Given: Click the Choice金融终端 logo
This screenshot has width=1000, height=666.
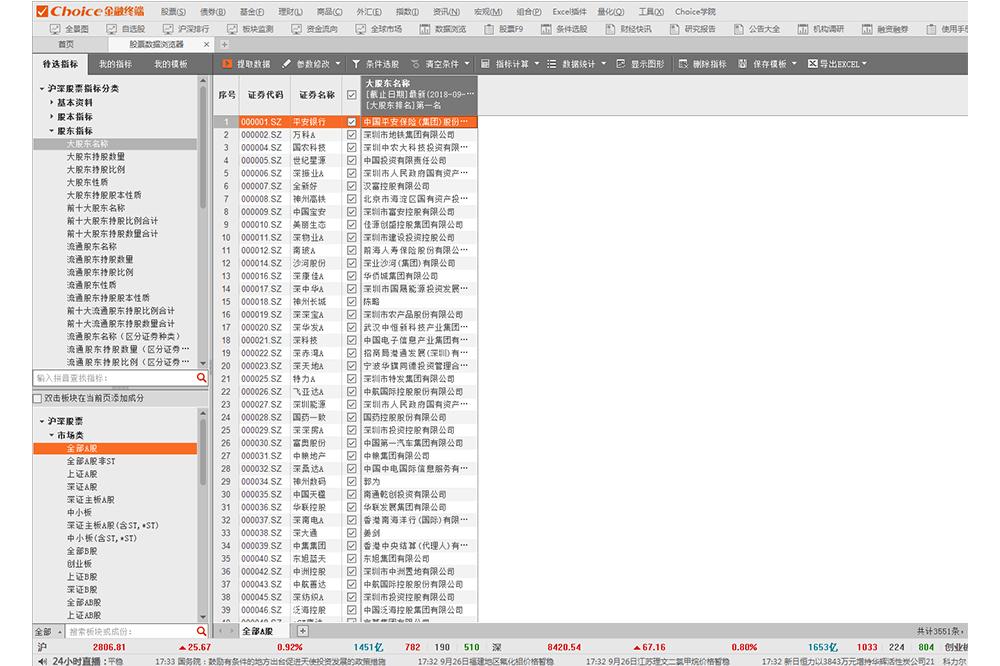Looking at the screenshot, I should click(91, 11).
